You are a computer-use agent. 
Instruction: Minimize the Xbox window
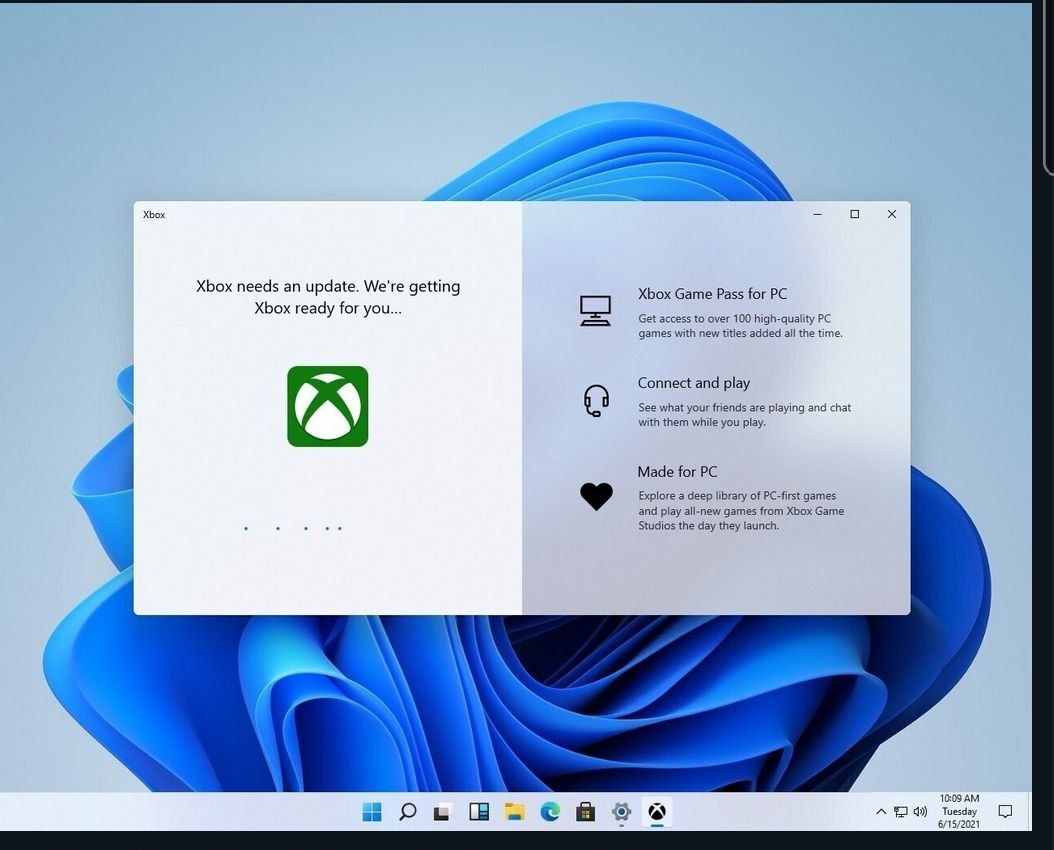click(817, 214)
